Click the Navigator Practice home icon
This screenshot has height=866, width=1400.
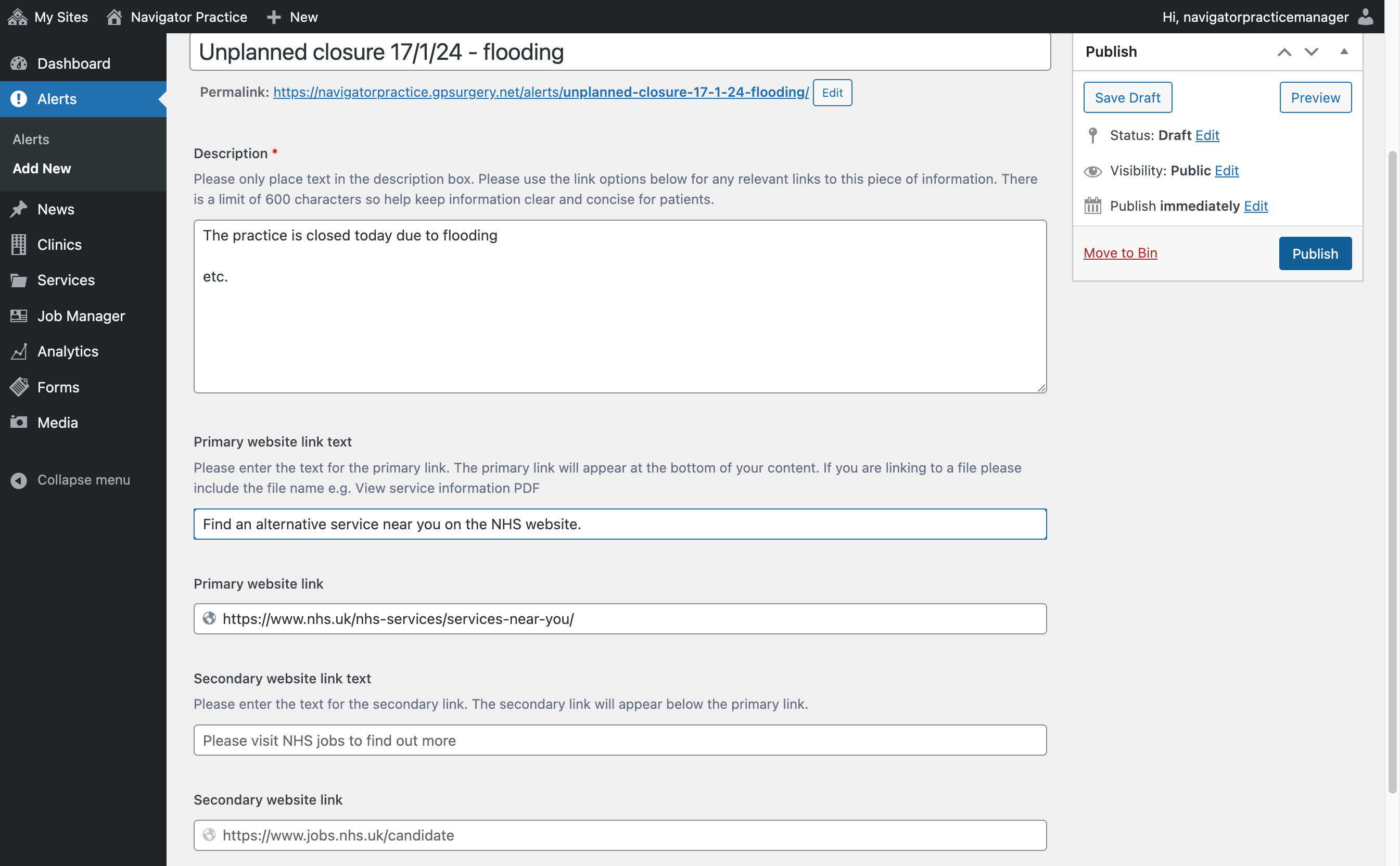click(114, 17)
